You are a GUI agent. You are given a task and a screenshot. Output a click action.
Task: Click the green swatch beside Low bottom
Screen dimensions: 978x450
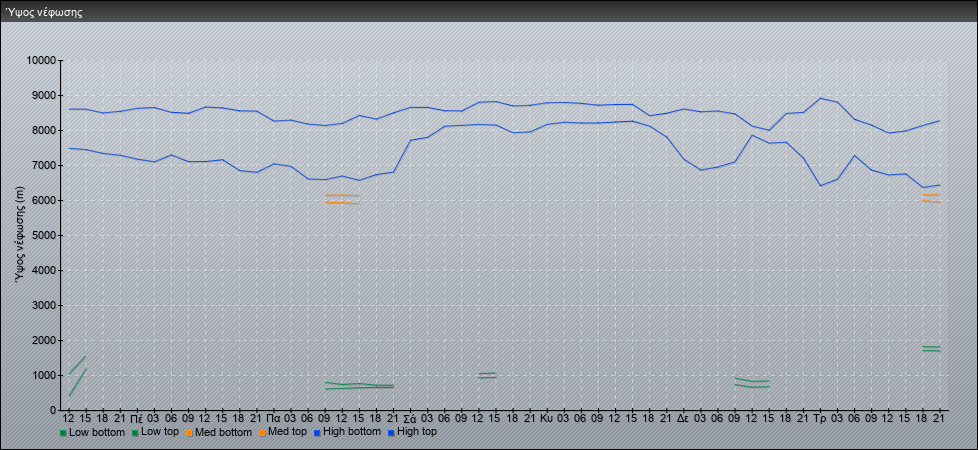pyautogui.click(x=63, y=433)
